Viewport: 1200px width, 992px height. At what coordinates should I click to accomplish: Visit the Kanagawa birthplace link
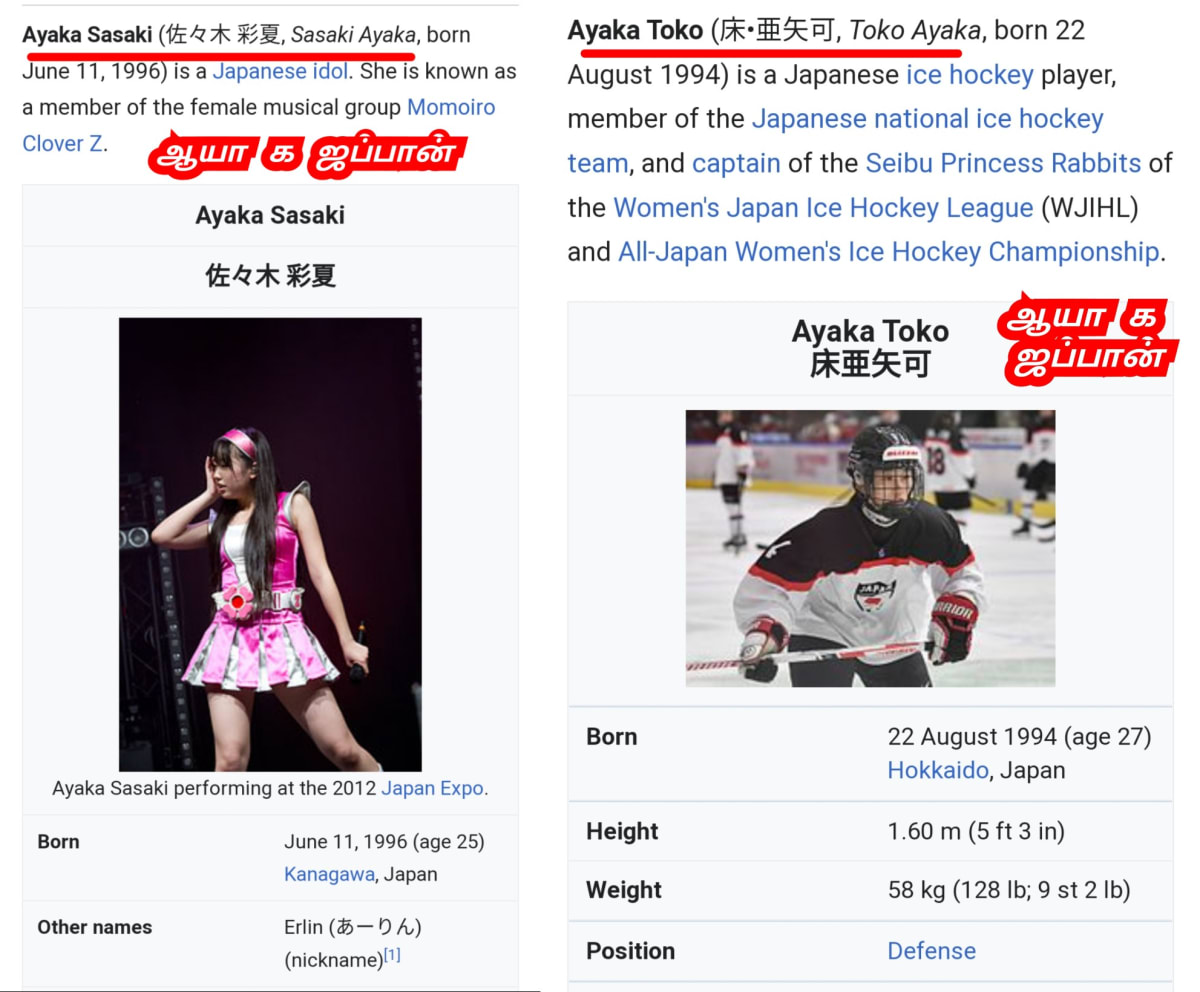[x=329, y=874]
